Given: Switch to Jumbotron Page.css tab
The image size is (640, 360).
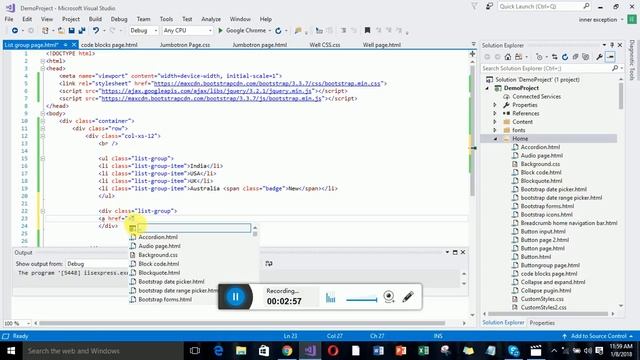Looking at the screenshot, I should [185, 45].
